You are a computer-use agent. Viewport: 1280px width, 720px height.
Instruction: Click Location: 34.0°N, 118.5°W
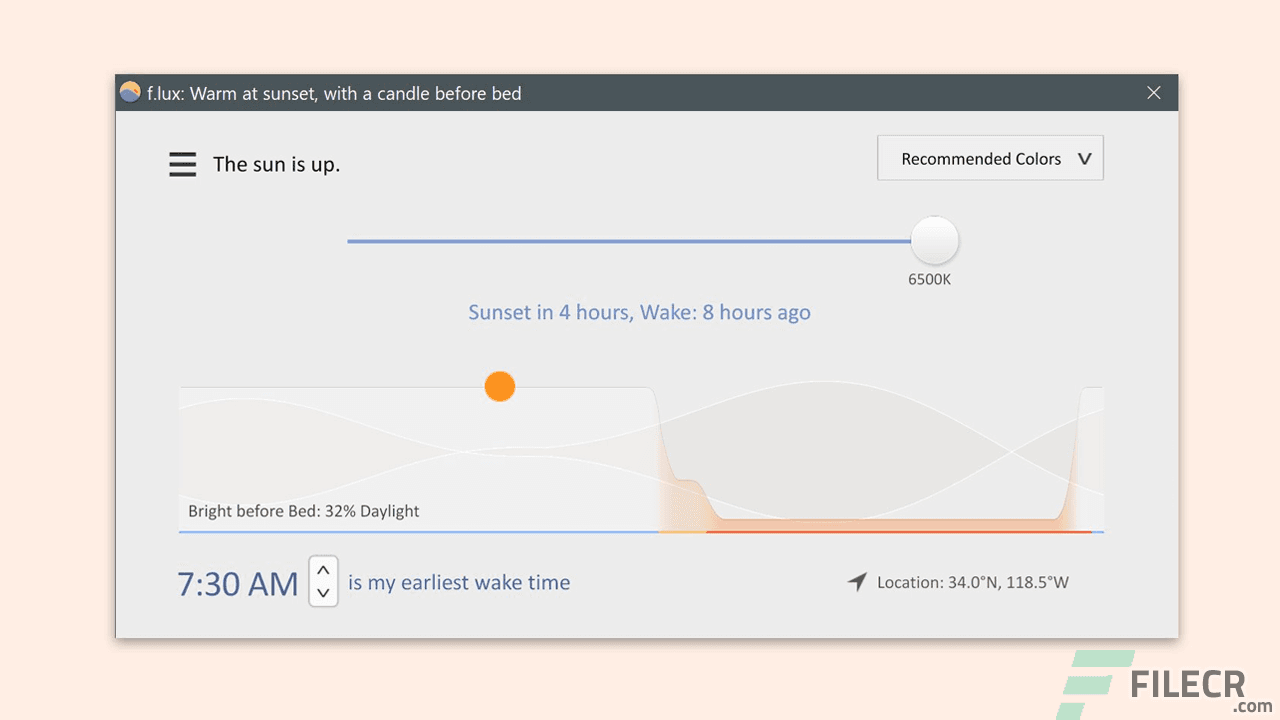point(973,582)
